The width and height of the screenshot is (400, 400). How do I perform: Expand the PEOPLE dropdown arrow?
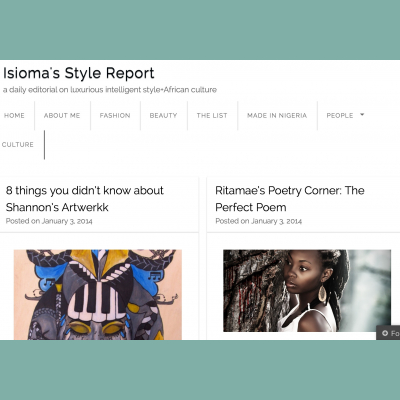click(x=362, y=115)
